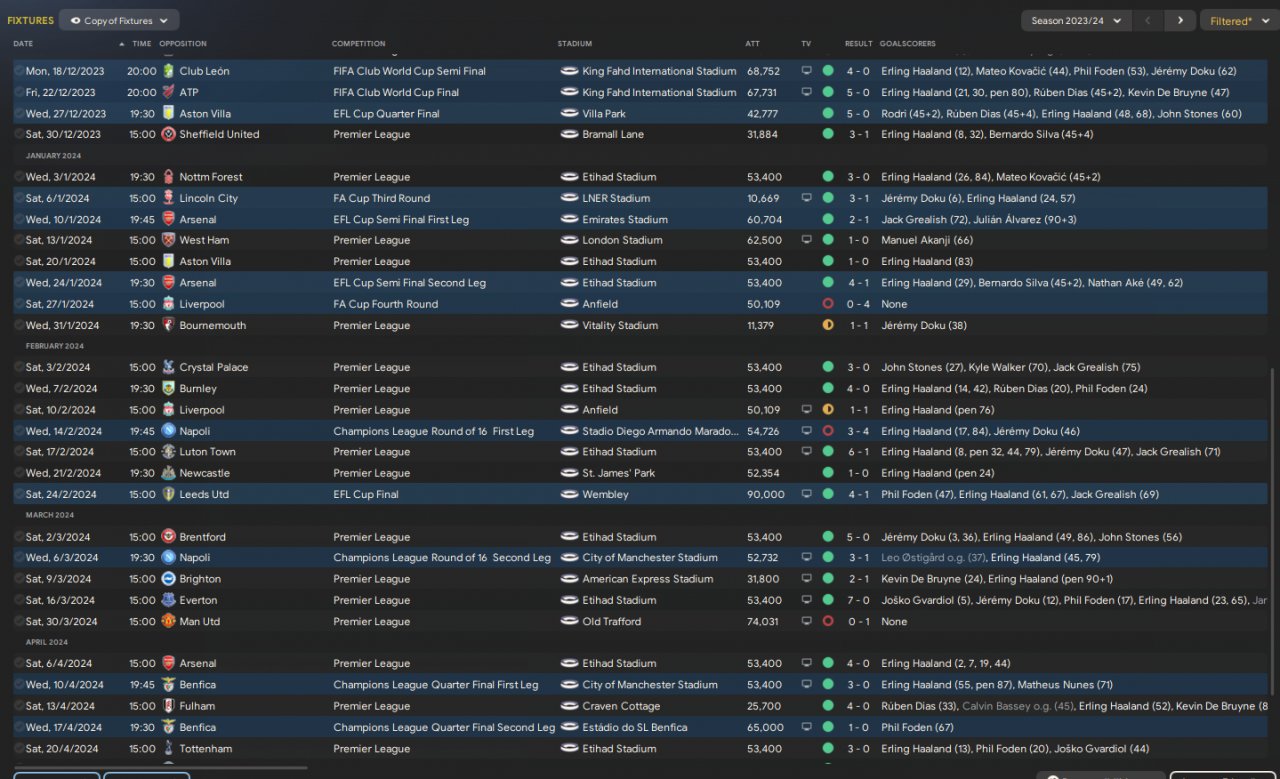The height and width of the screenshot is (779, 1280).
Task: Open the EFL Cup Final competition link
Action: pyautogui.click(x=366, y=494)
